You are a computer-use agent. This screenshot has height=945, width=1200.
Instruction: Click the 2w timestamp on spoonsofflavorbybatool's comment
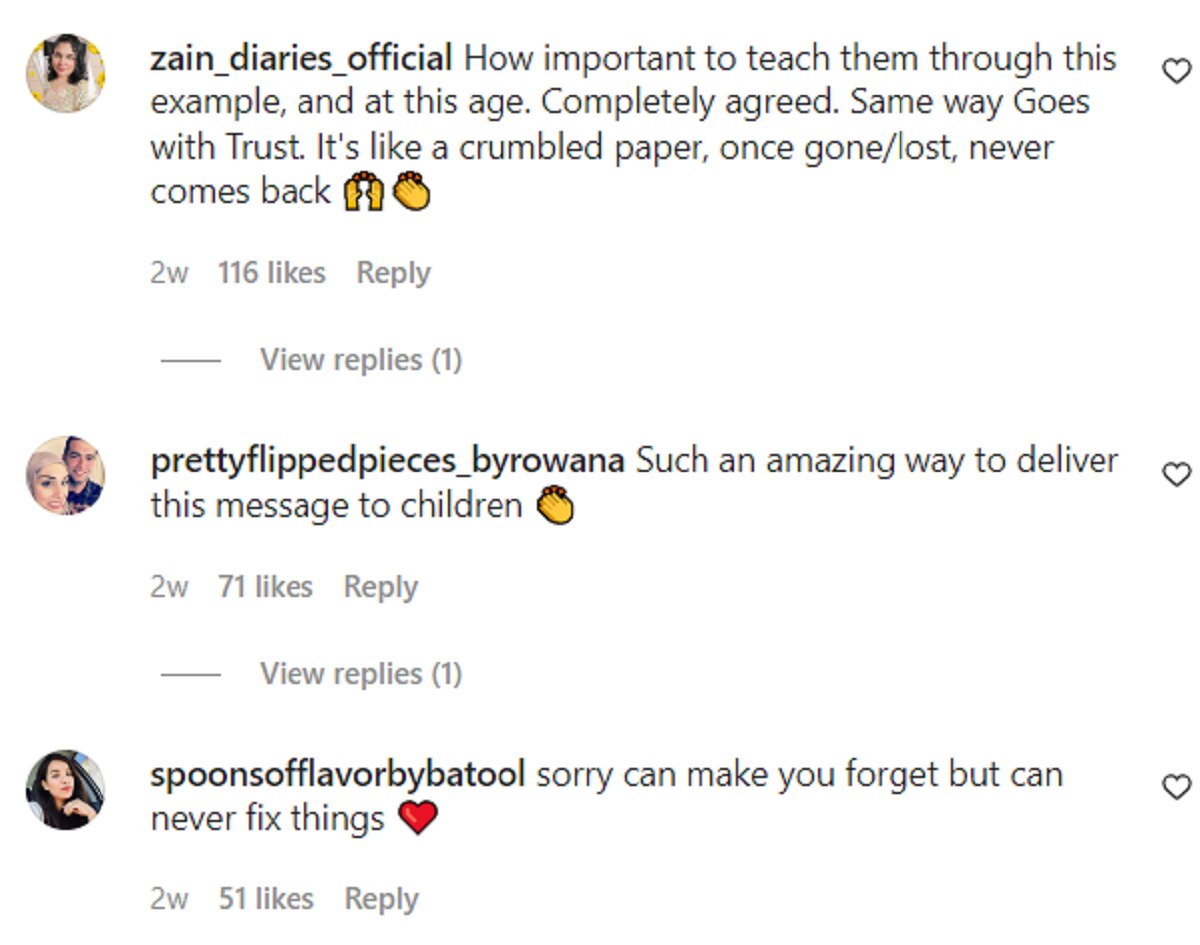169,899
